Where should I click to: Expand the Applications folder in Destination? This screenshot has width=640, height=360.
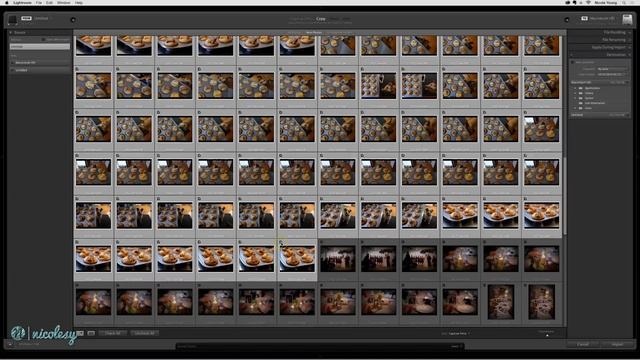tap(576, 88)
